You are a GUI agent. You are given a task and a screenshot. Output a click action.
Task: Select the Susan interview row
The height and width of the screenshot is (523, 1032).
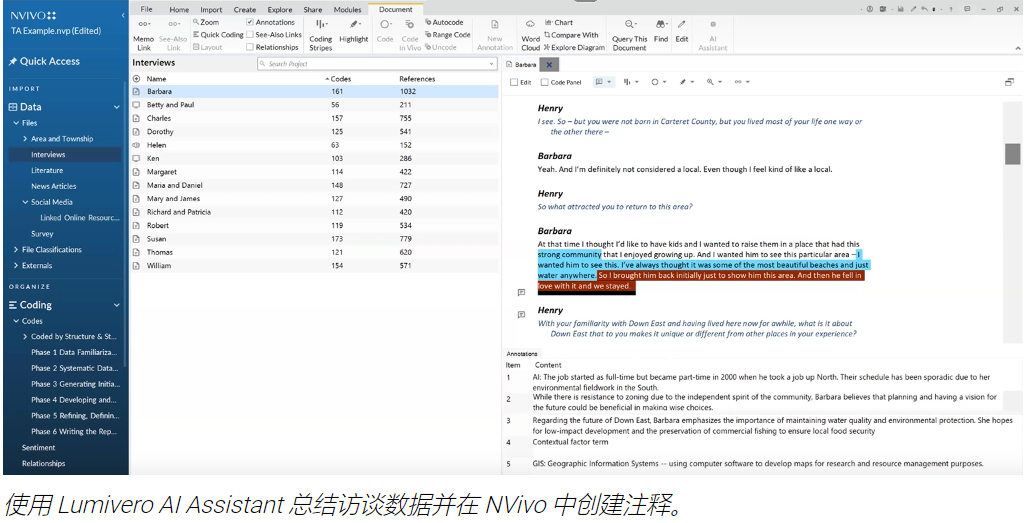[315, 239]
